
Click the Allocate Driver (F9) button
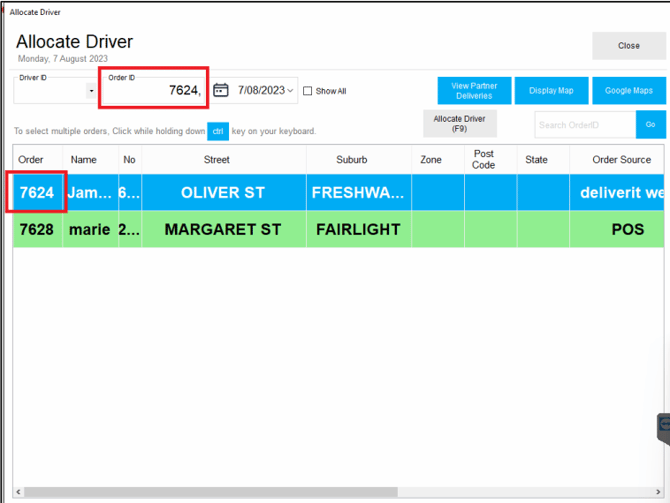pos(459,124)
